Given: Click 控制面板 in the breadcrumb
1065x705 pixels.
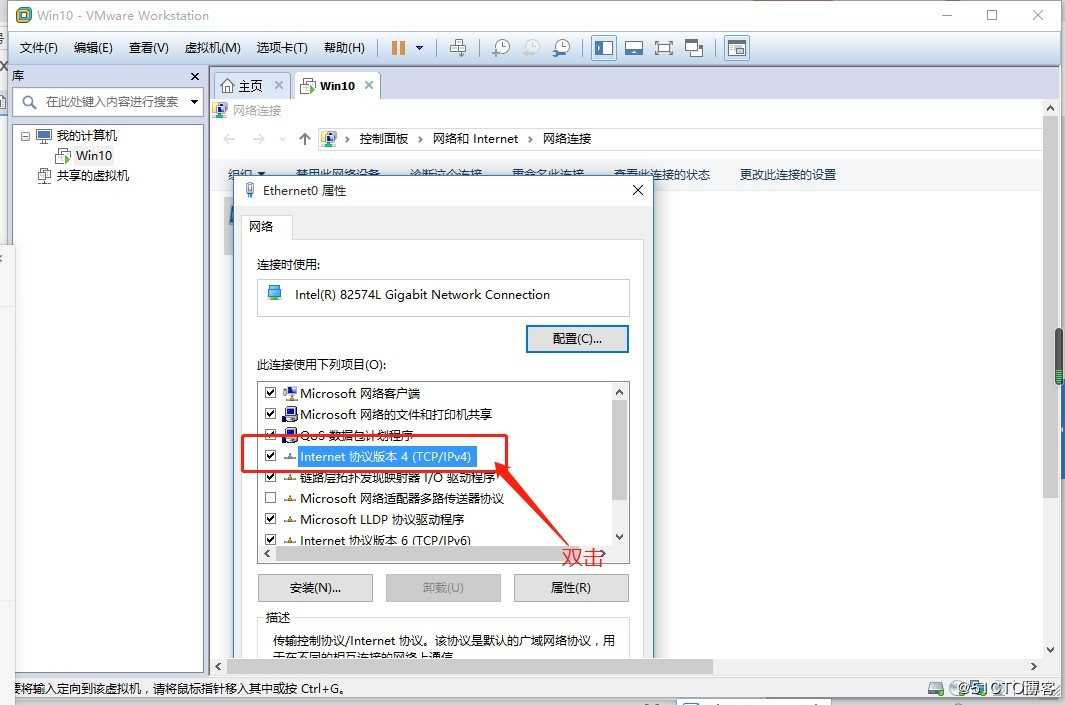Looking at the screenshot, I should pos(384,139).
